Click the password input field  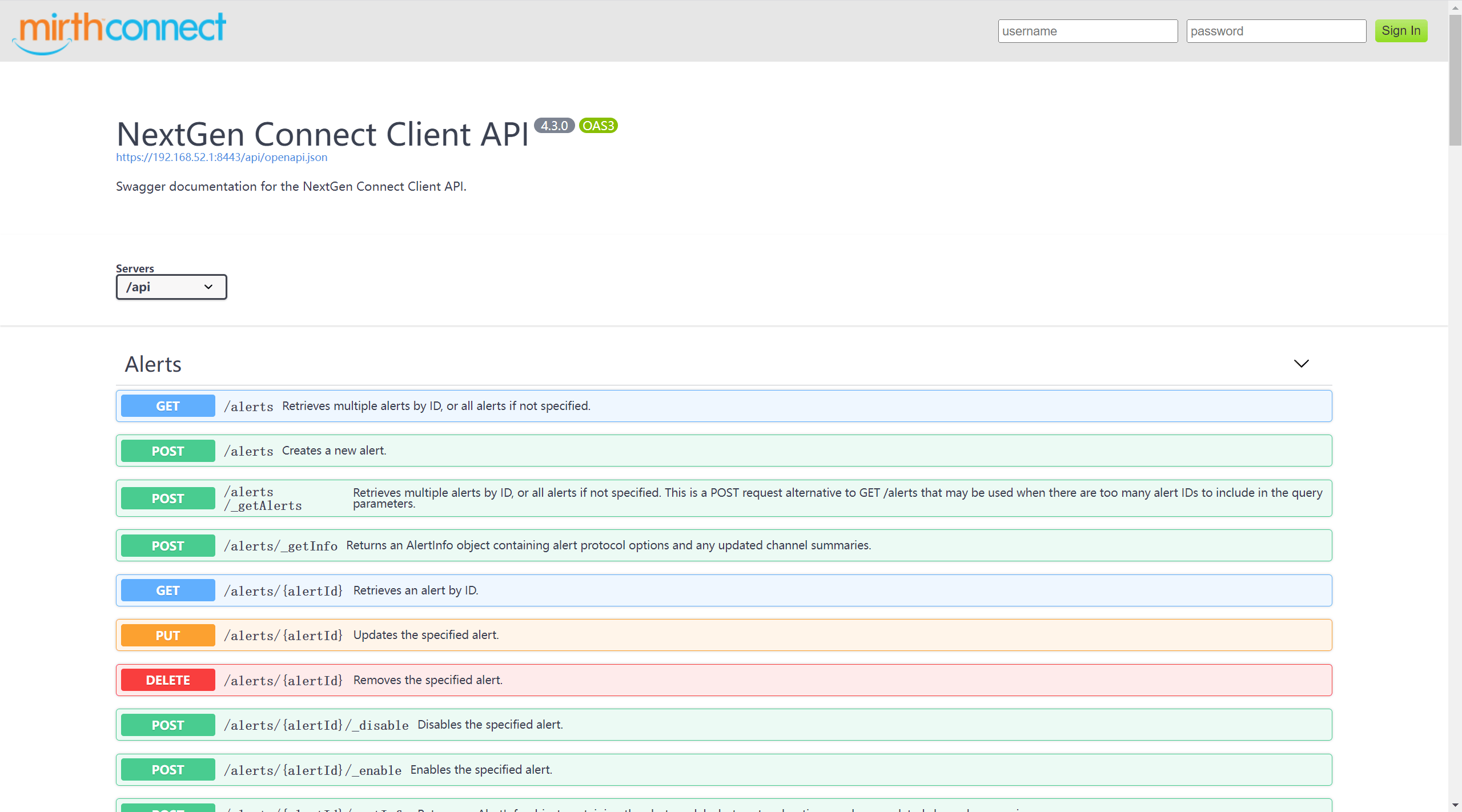[1276, 31]
